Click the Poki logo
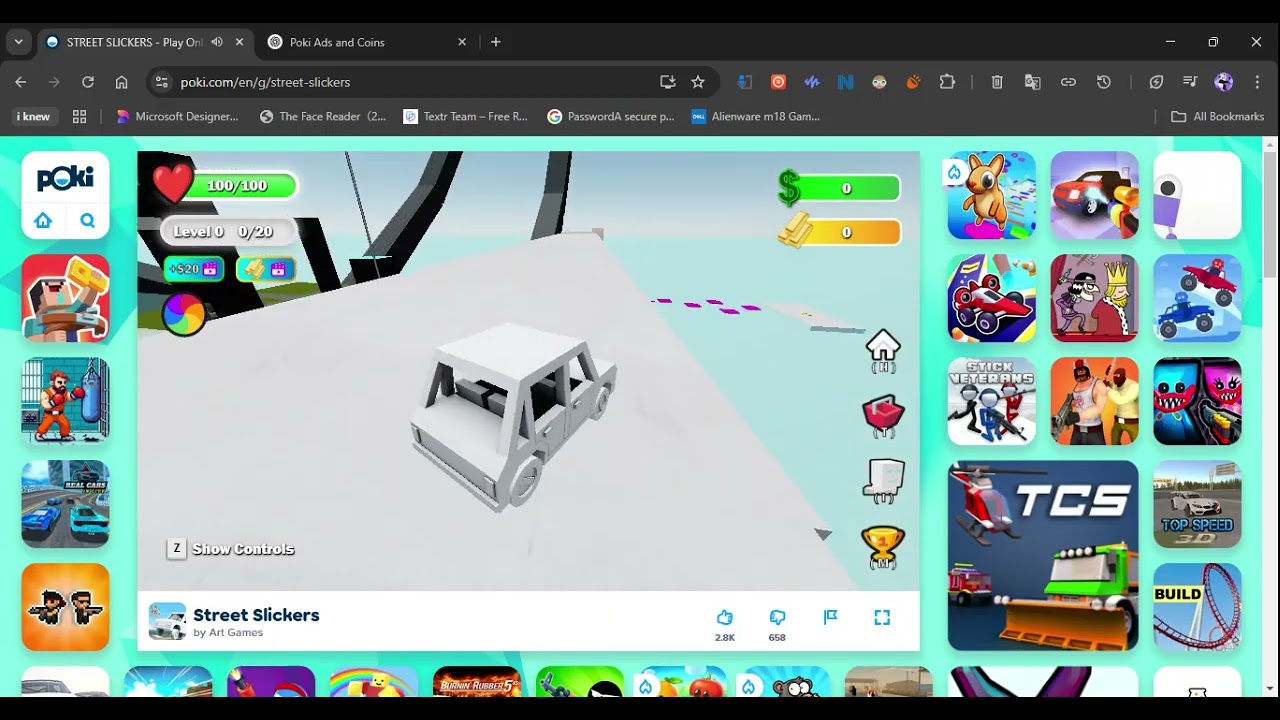 click(65, 178)
